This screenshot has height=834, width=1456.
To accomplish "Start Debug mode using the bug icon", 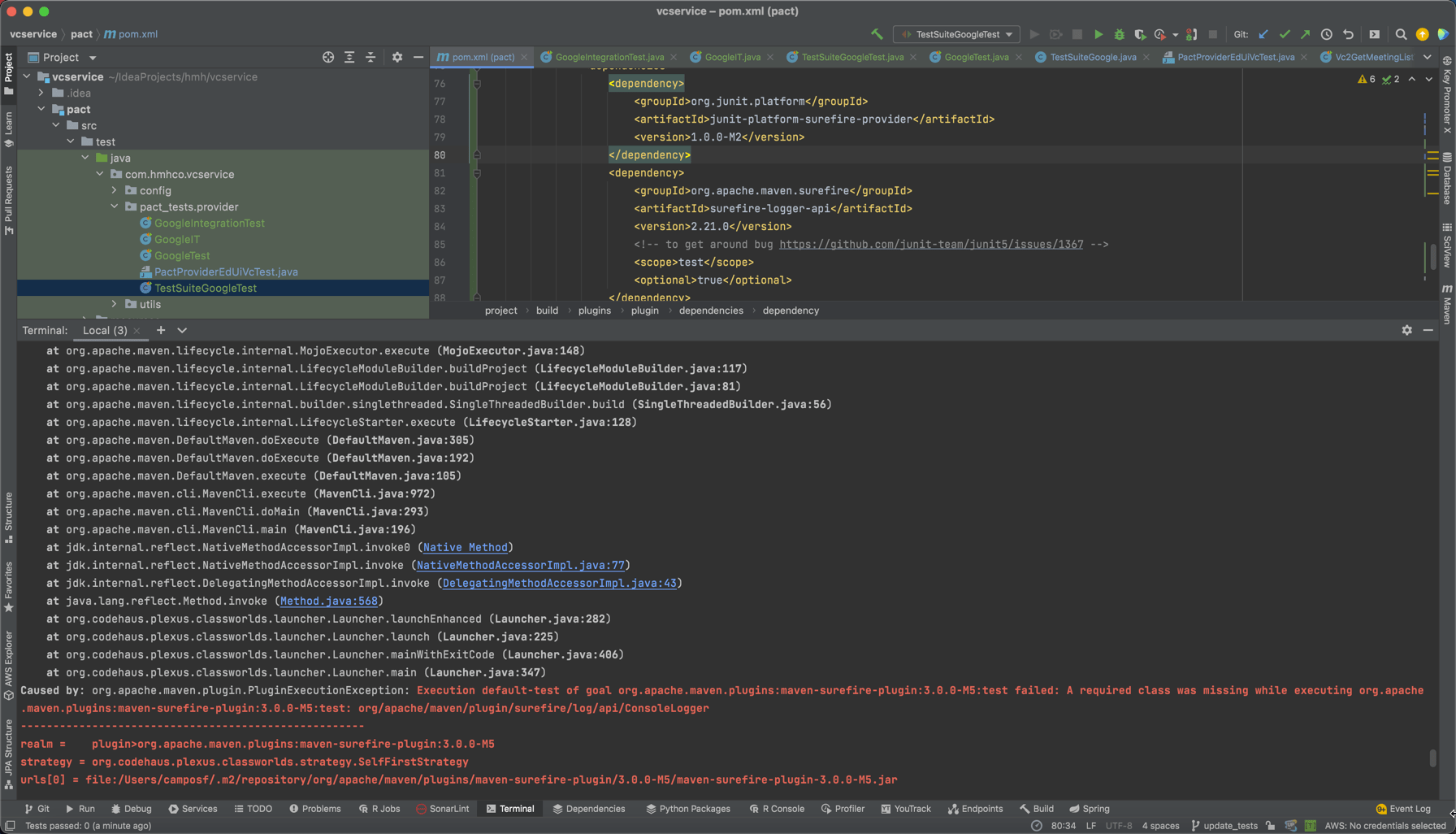I will pos(1119,34).
